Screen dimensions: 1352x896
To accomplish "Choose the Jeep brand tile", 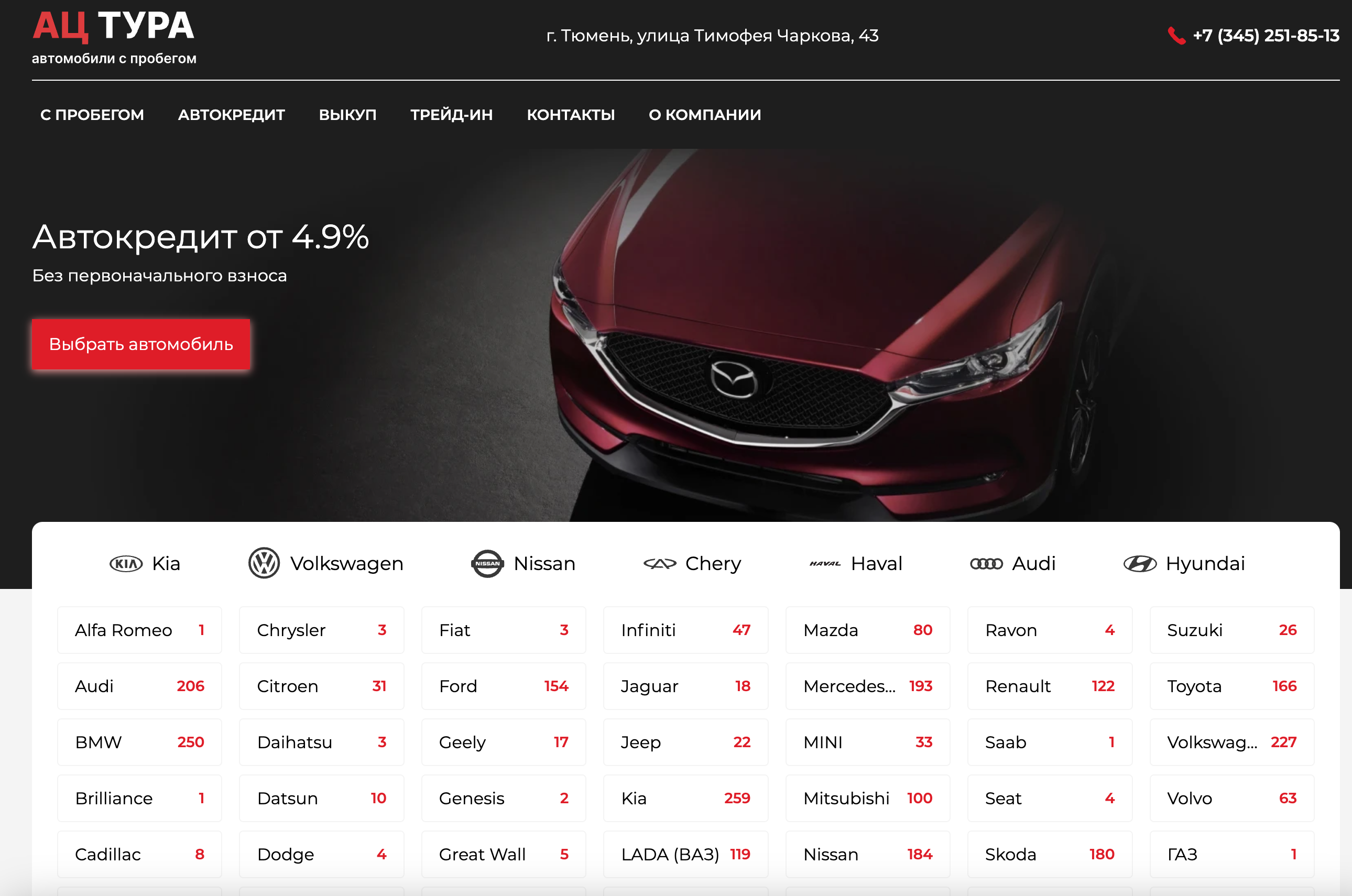I will point(686,742).
